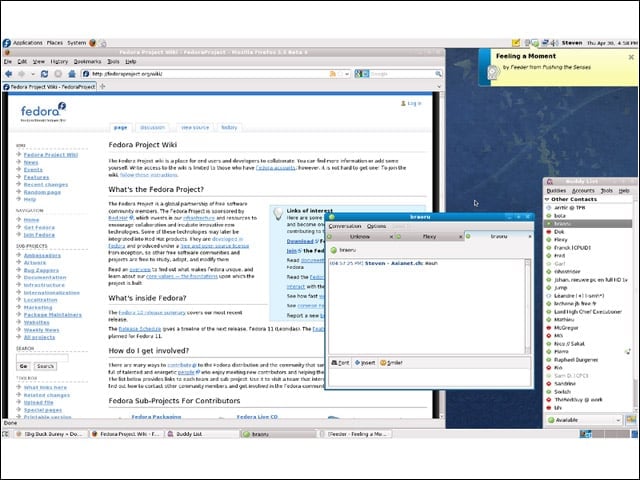Switch to the Flexy conversation tab

[429, 237]
